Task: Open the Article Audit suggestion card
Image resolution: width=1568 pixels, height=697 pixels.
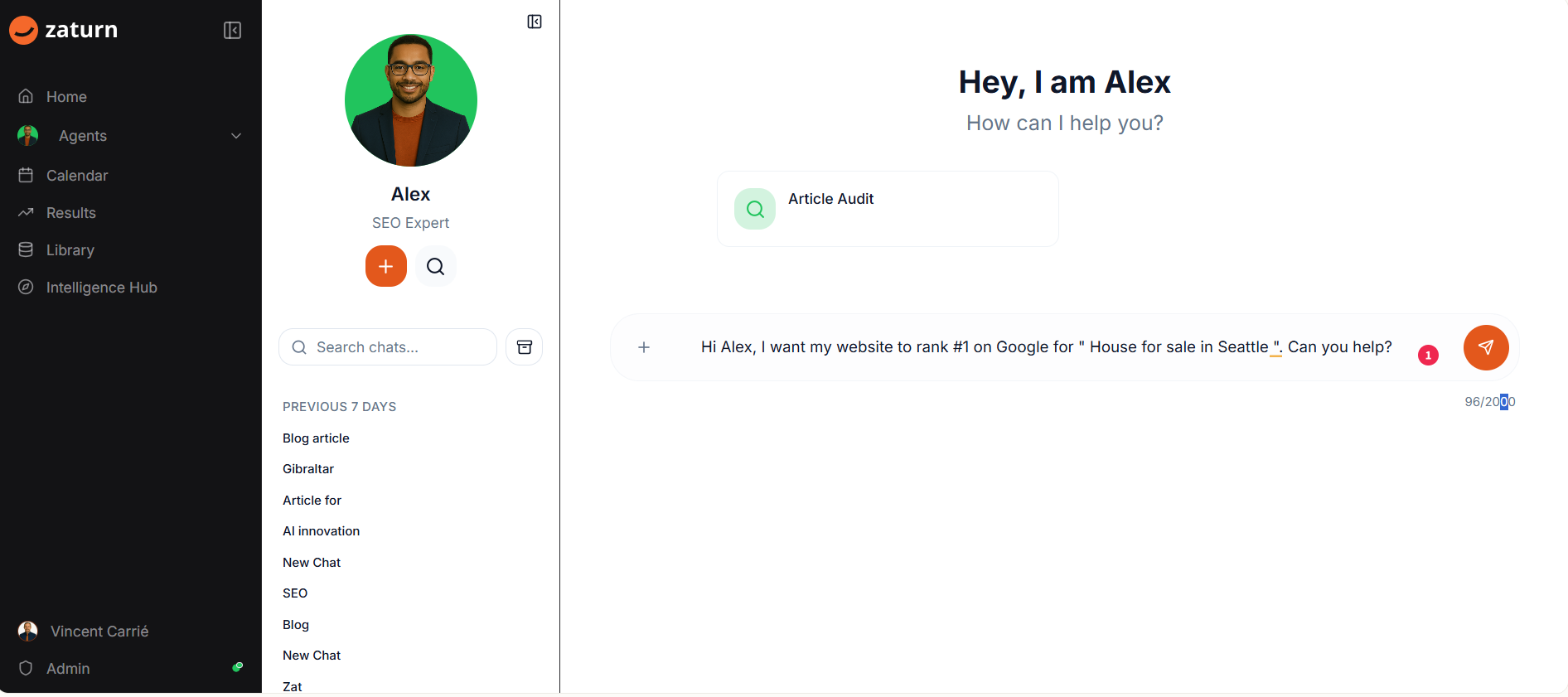Action: [x=887, y=209]
